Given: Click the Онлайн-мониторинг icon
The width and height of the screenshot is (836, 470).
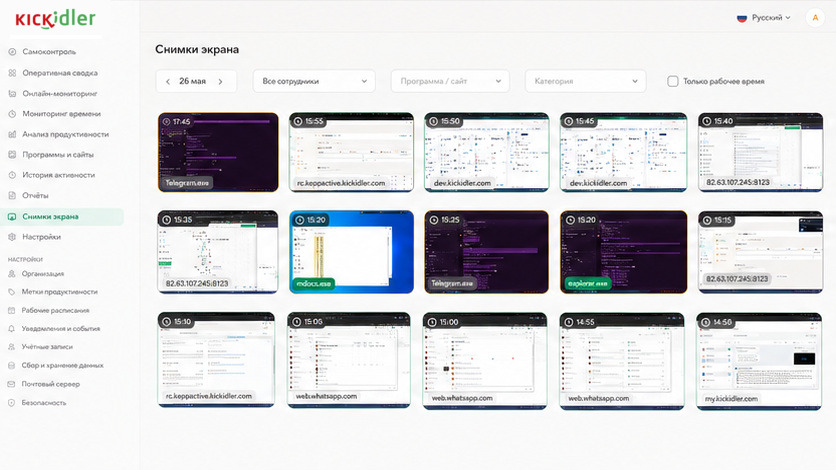Looking at the screenshot, I should (12, 93).
